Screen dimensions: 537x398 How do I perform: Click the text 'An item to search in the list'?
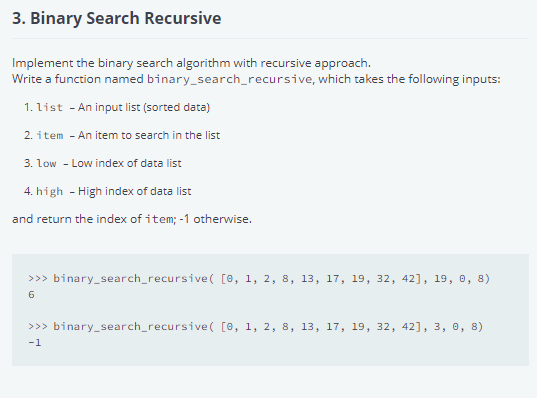pos(149,135)
